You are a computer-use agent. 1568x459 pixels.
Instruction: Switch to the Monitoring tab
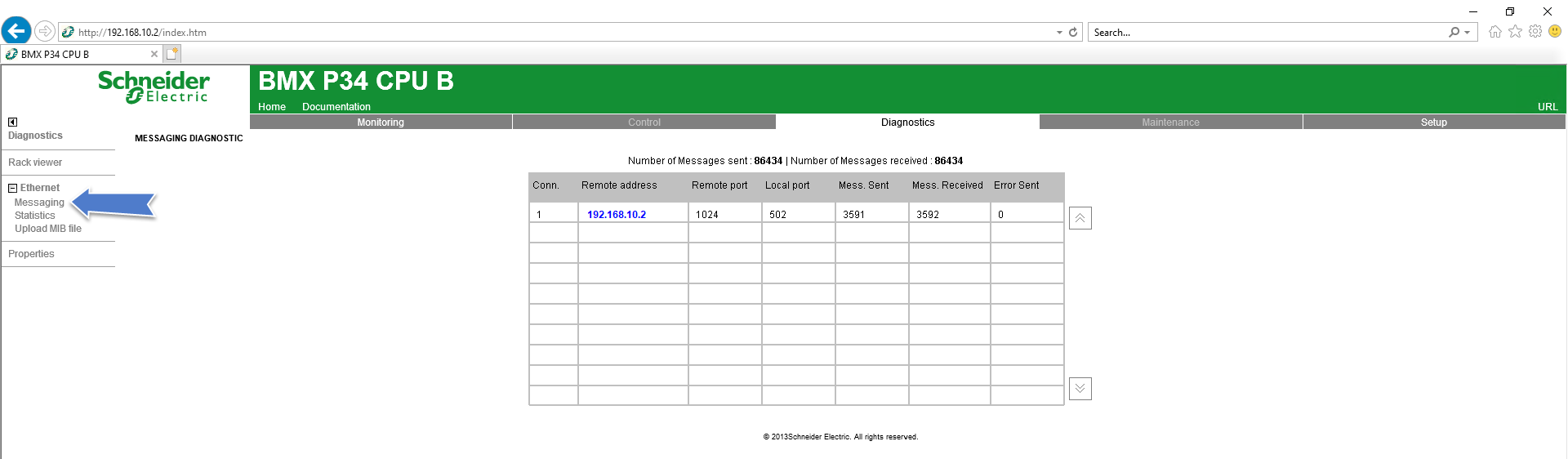click(x=381, y=123)
